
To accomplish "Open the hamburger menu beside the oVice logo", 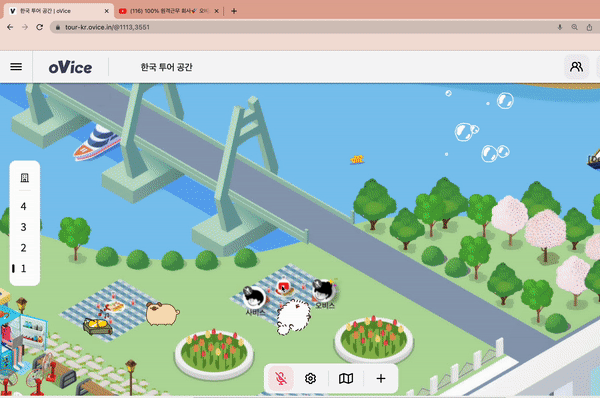I will click(x=16, y=67).
